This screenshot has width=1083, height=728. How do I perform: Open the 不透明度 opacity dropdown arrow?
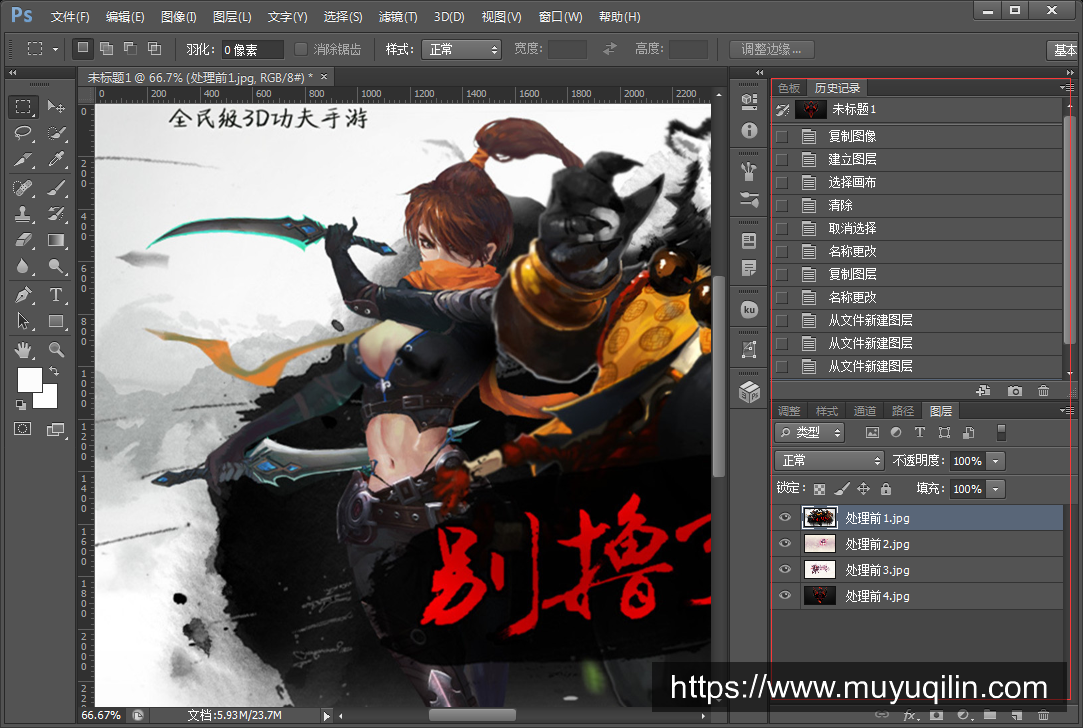click(x=995, y=461)
